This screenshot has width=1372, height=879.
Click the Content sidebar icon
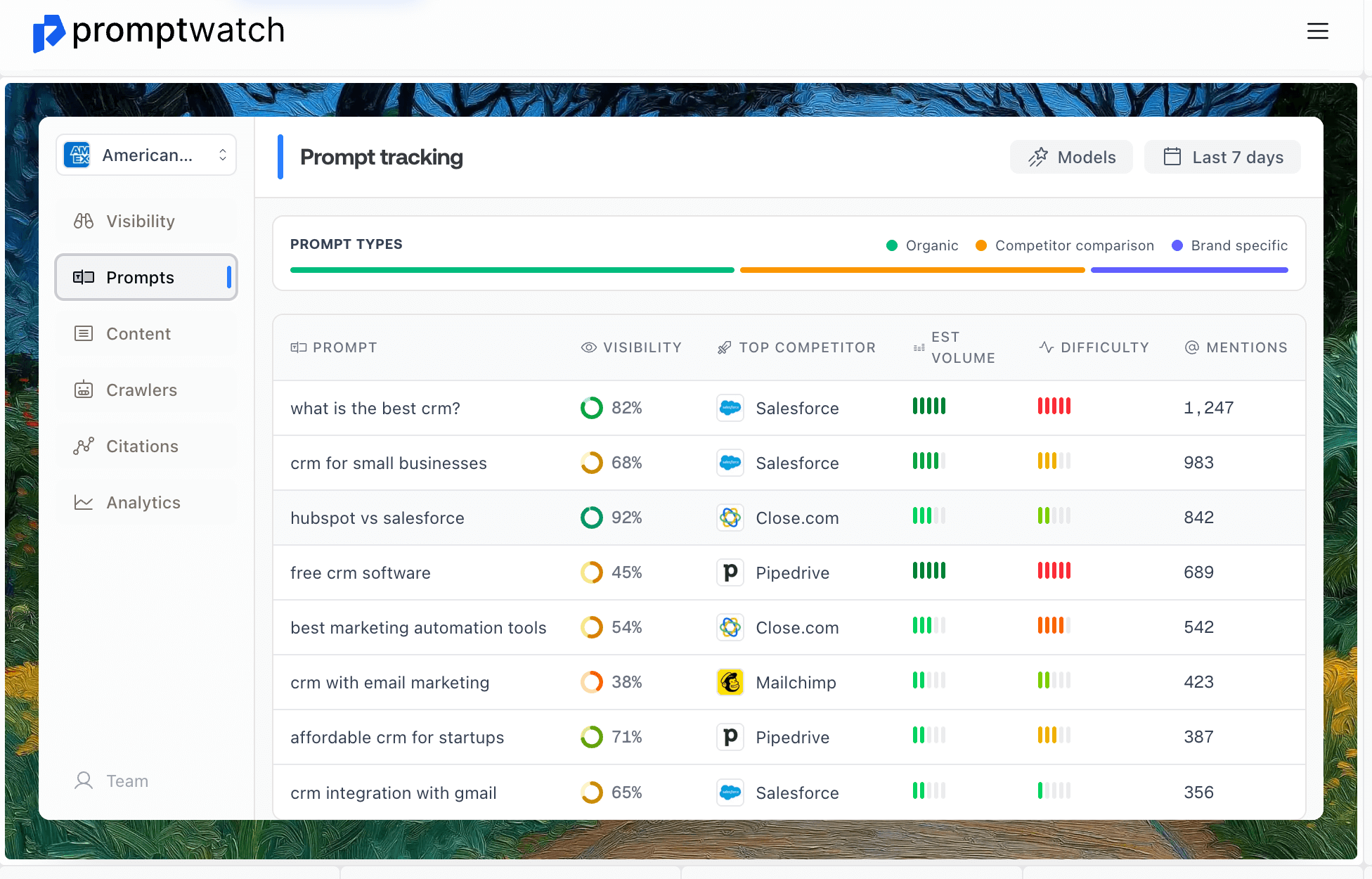pyautogui.click(x=84, y=333)
